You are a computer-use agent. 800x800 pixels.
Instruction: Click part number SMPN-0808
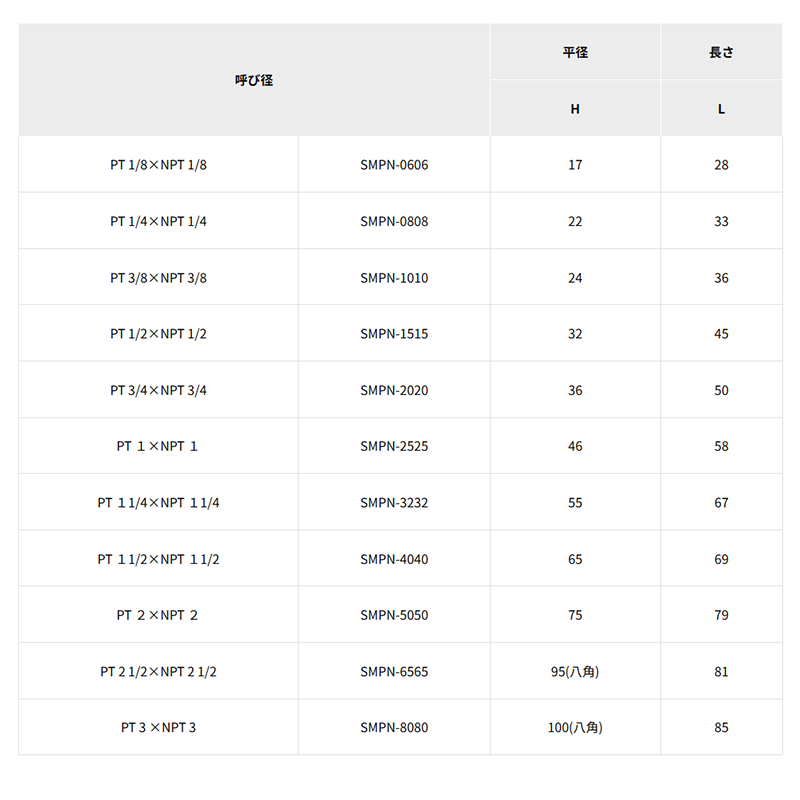point(394,221)
